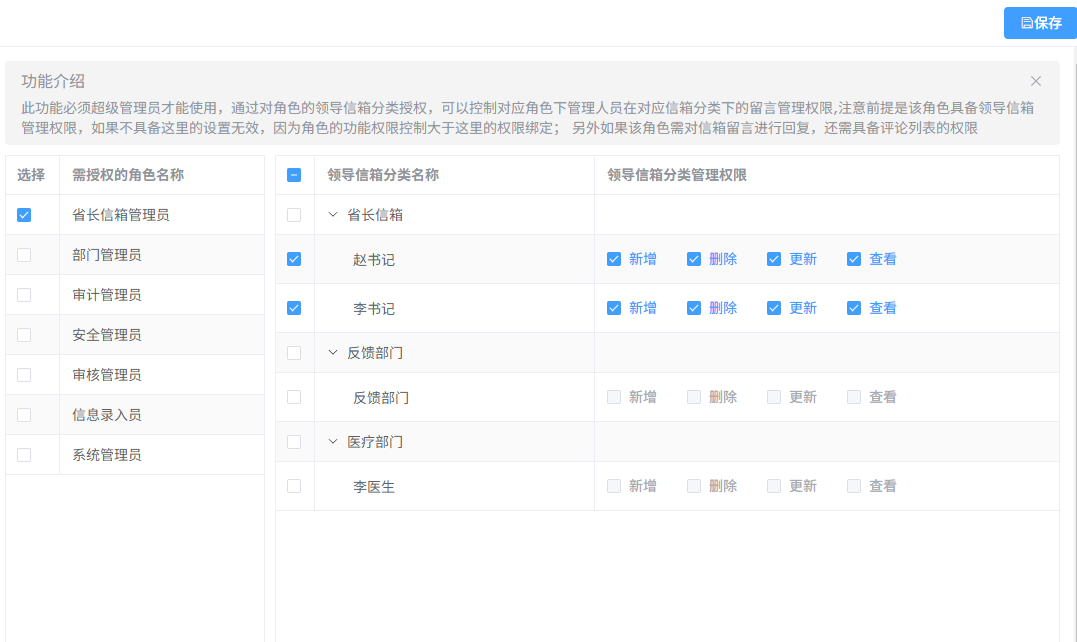Close the 功能介绍 info banner
This screenshot has height=642, width=1077.
[x=1036, y=81]
